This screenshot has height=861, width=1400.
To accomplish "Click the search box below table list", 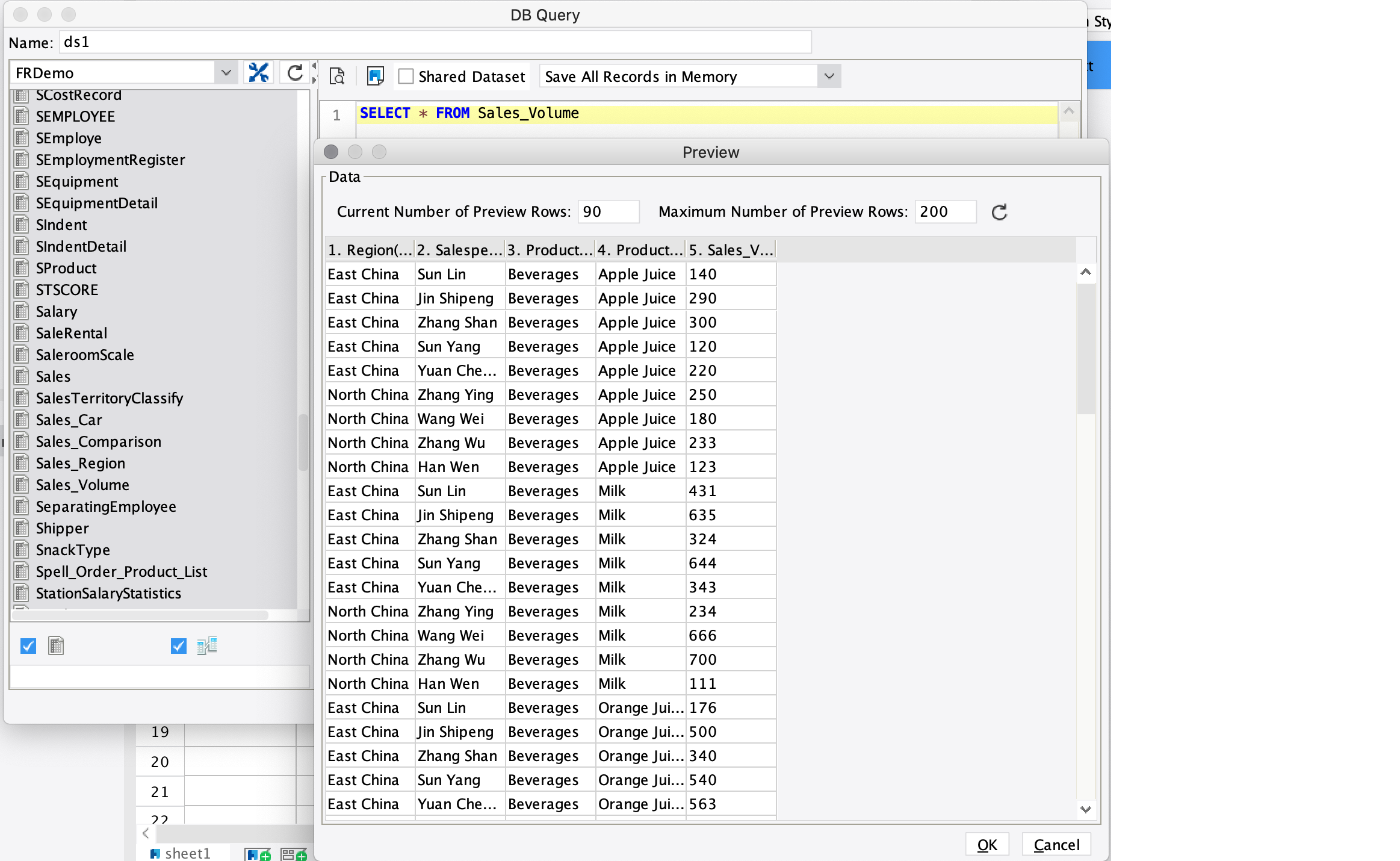I will pos(160,676).
